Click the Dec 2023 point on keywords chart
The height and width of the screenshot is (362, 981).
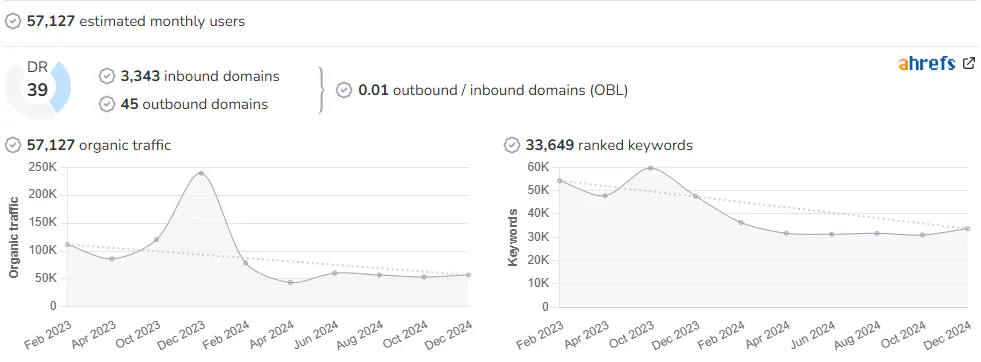point(696,196)
